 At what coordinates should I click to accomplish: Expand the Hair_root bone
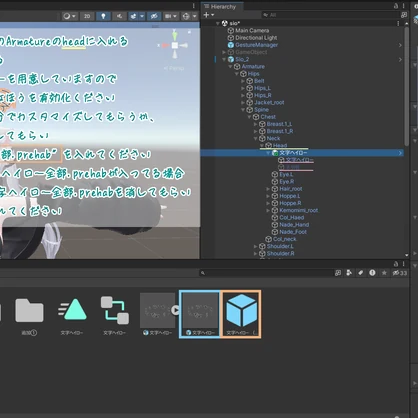click(268, 189)
